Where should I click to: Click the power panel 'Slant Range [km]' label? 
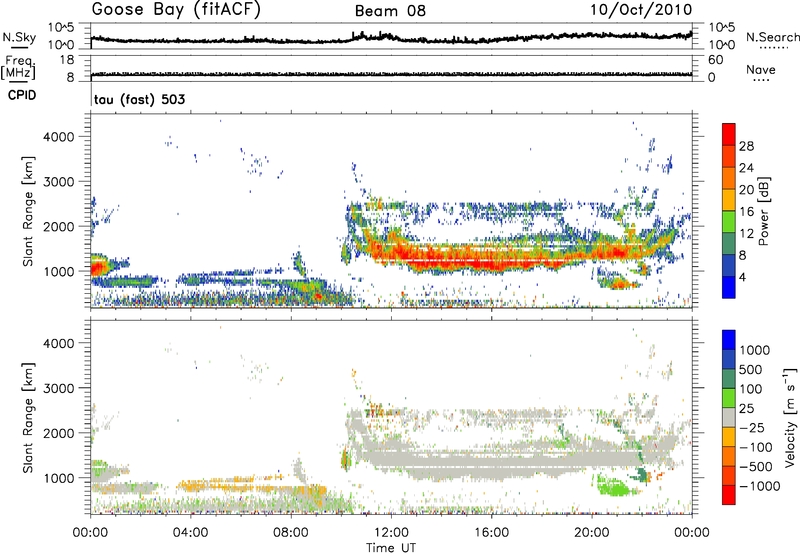click(28, 211)
